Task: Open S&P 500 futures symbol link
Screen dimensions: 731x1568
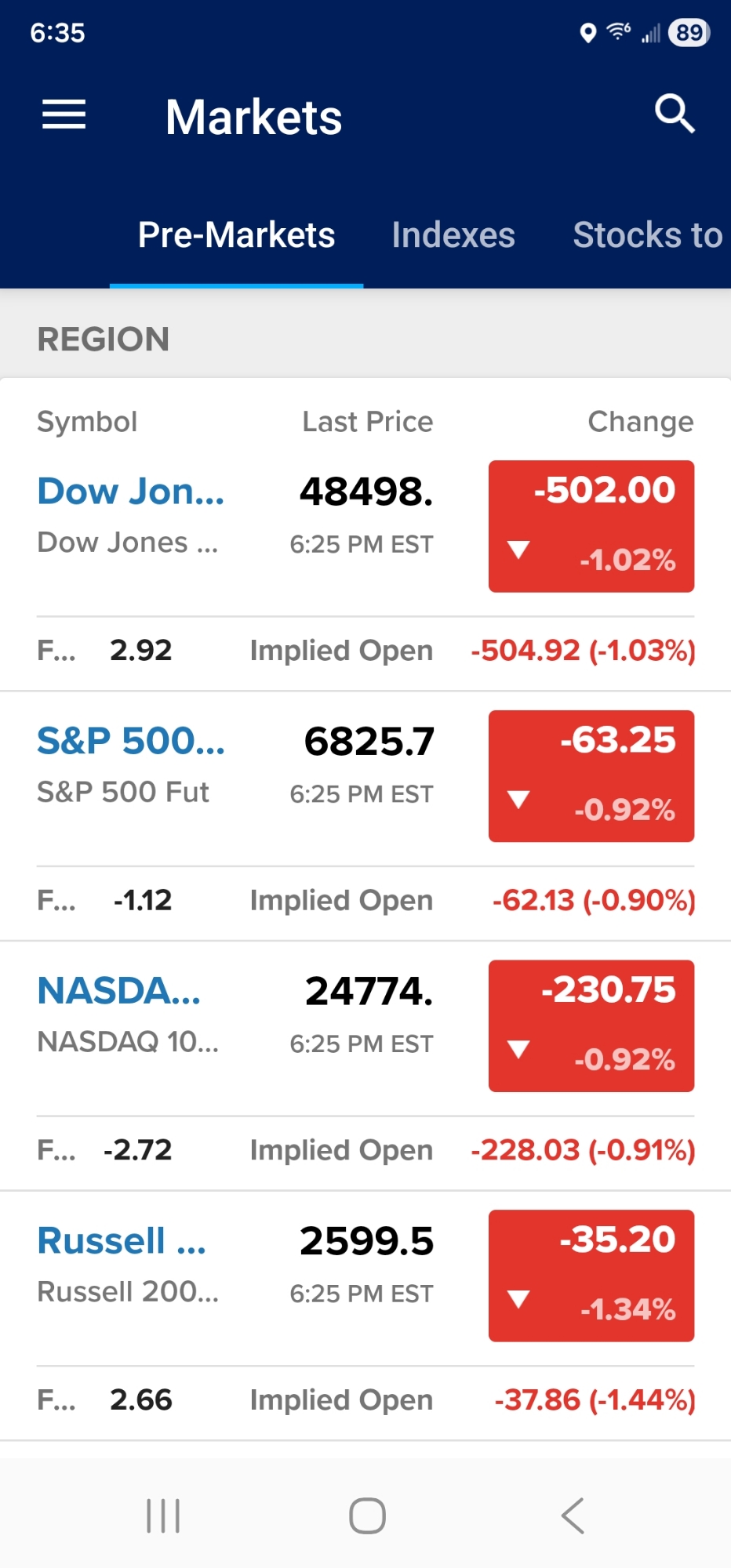Action: coord(131,741)
